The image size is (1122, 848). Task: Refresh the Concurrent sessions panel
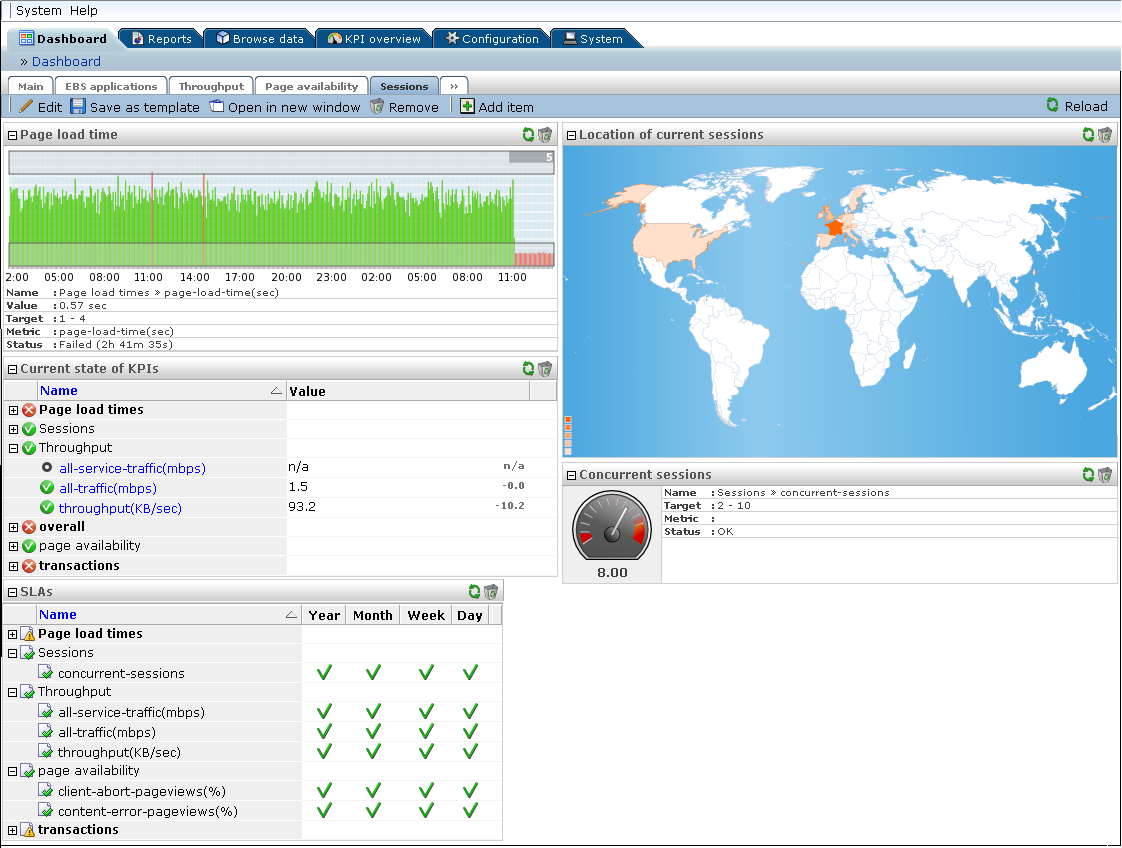1088,474
